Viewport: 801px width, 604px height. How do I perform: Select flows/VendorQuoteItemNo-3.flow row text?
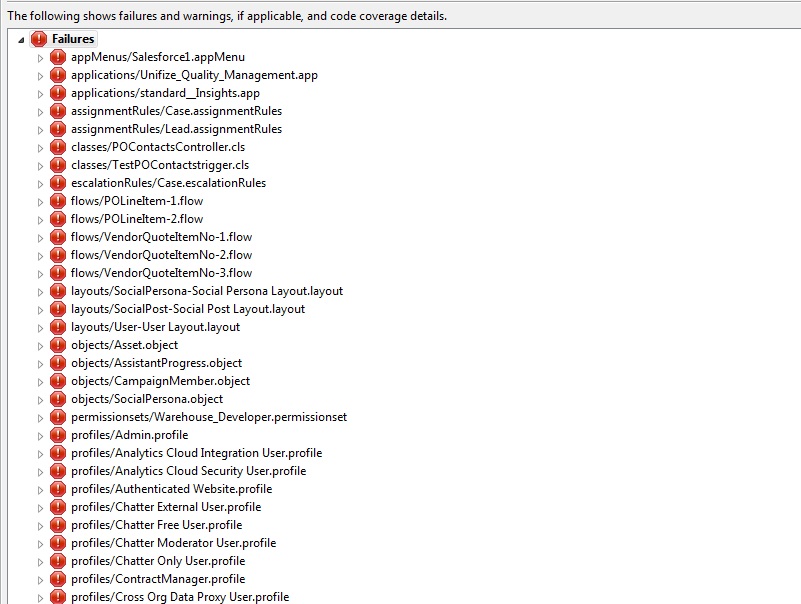pyautogui.click(x=161, y=273)
